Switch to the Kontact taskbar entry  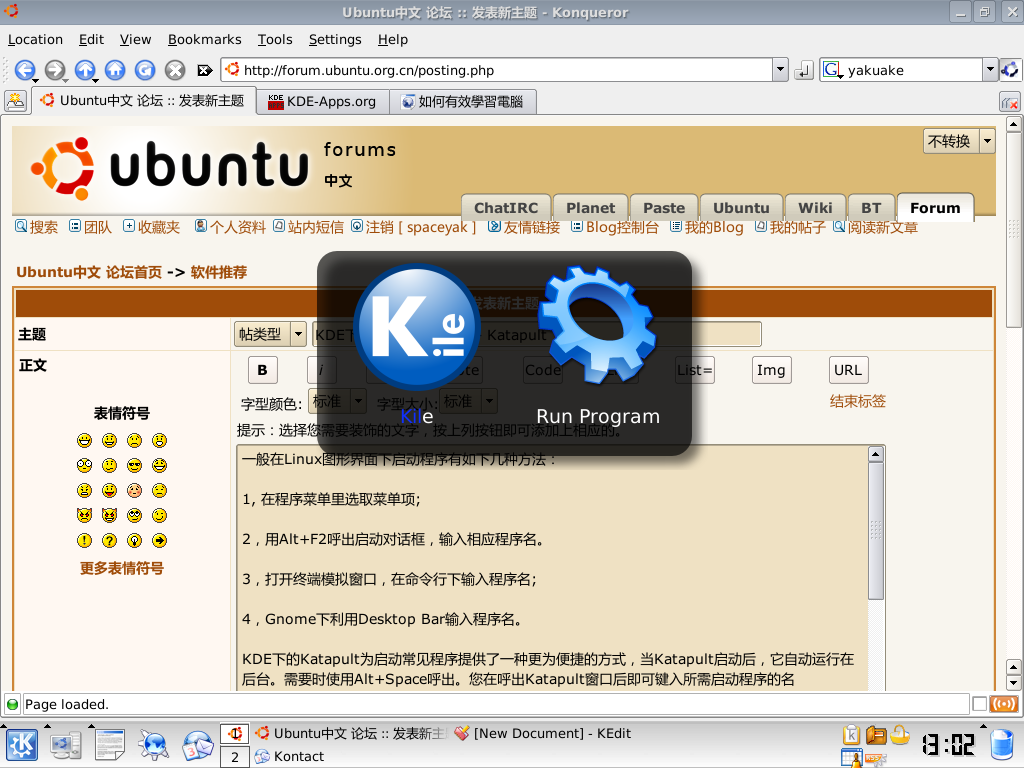click(x=290, y=756)
